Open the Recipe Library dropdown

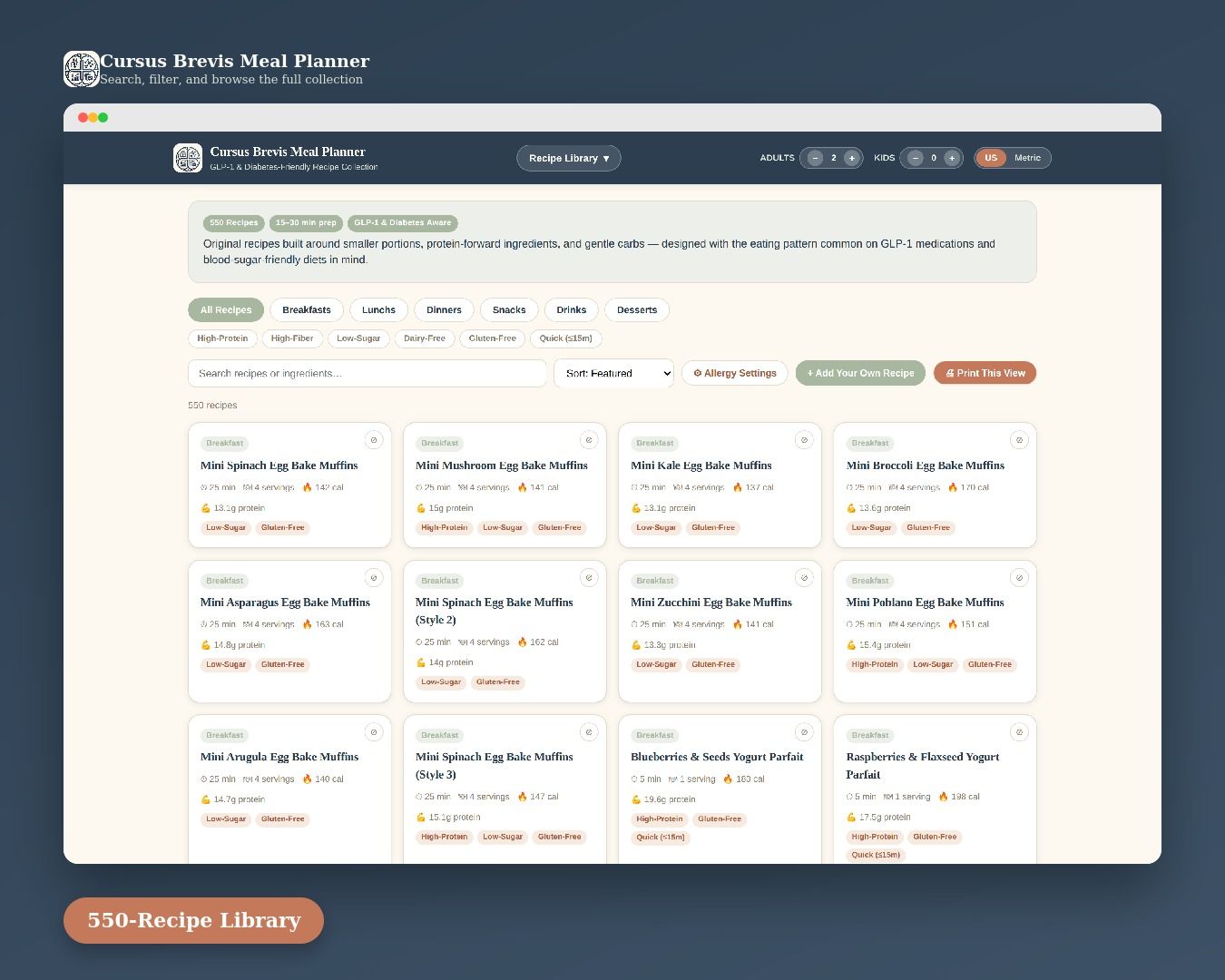click(x=569, y=158)
